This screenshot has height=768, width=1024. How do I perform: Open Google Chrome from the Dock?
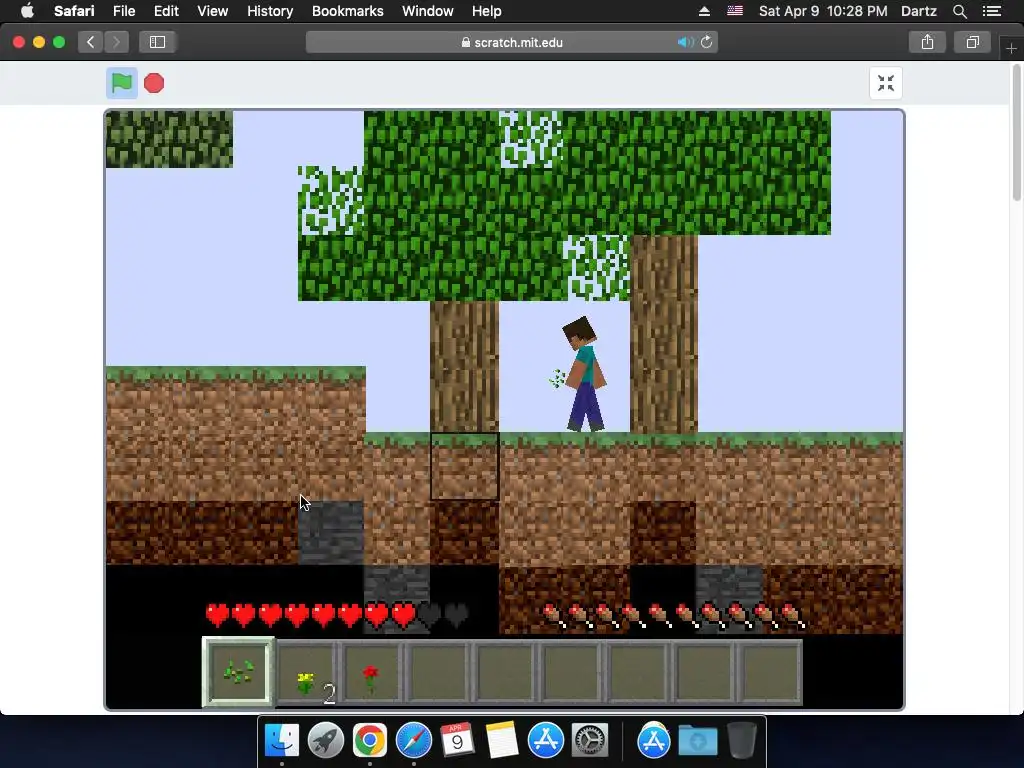click(x=370, y=741)
